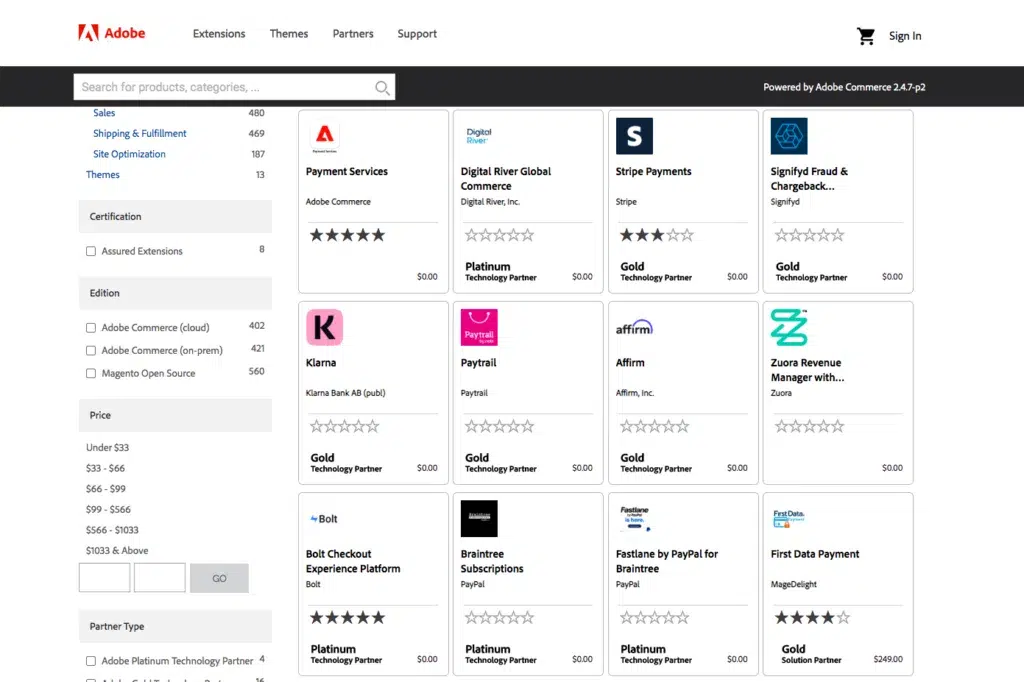Viewport: 1024px width, 682px height.
Task: Click the search magnifier icon
Action: pos(382,88)
